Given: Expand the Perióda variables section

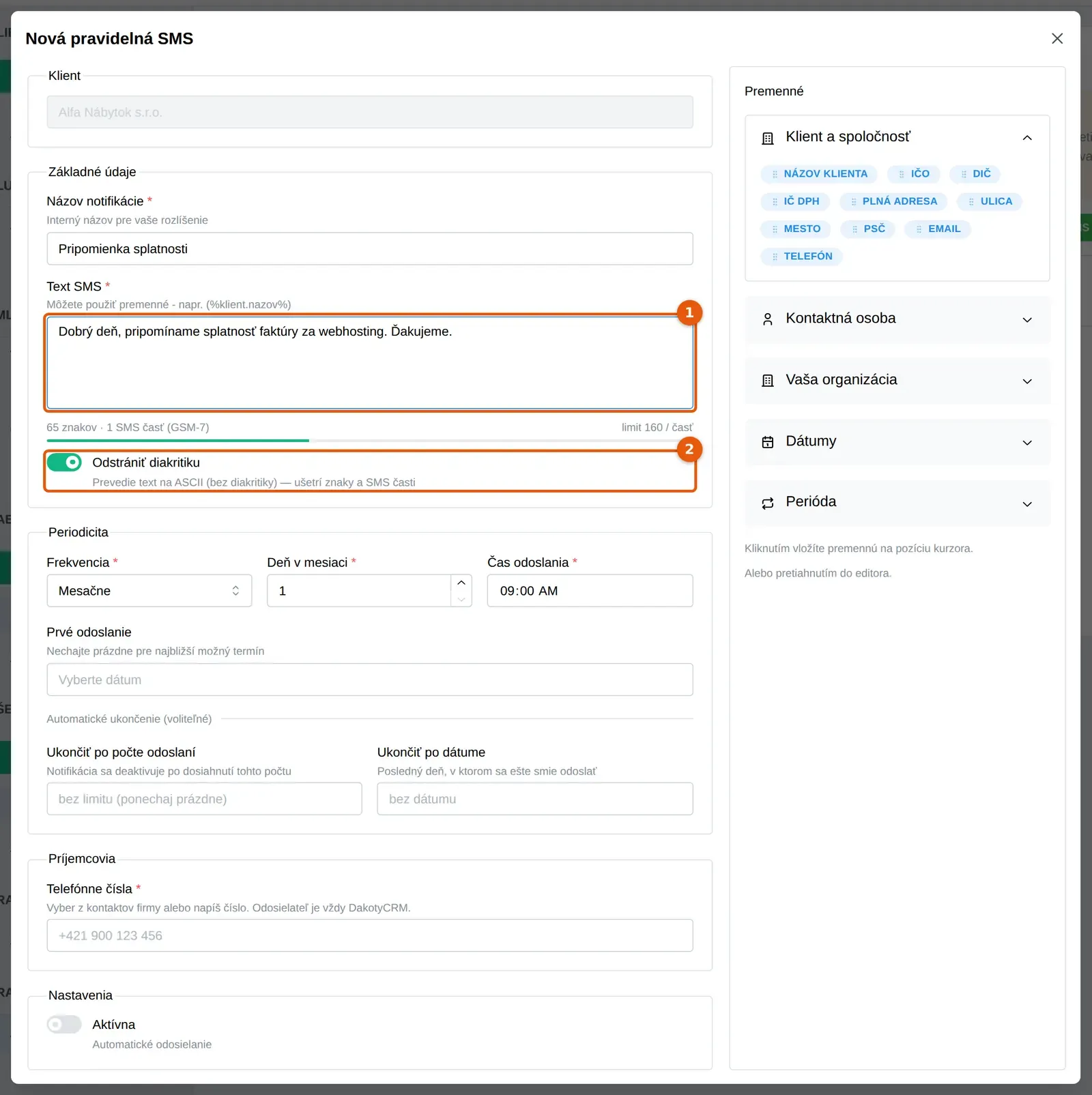Looking at the screenshot, I should (897, 503).
